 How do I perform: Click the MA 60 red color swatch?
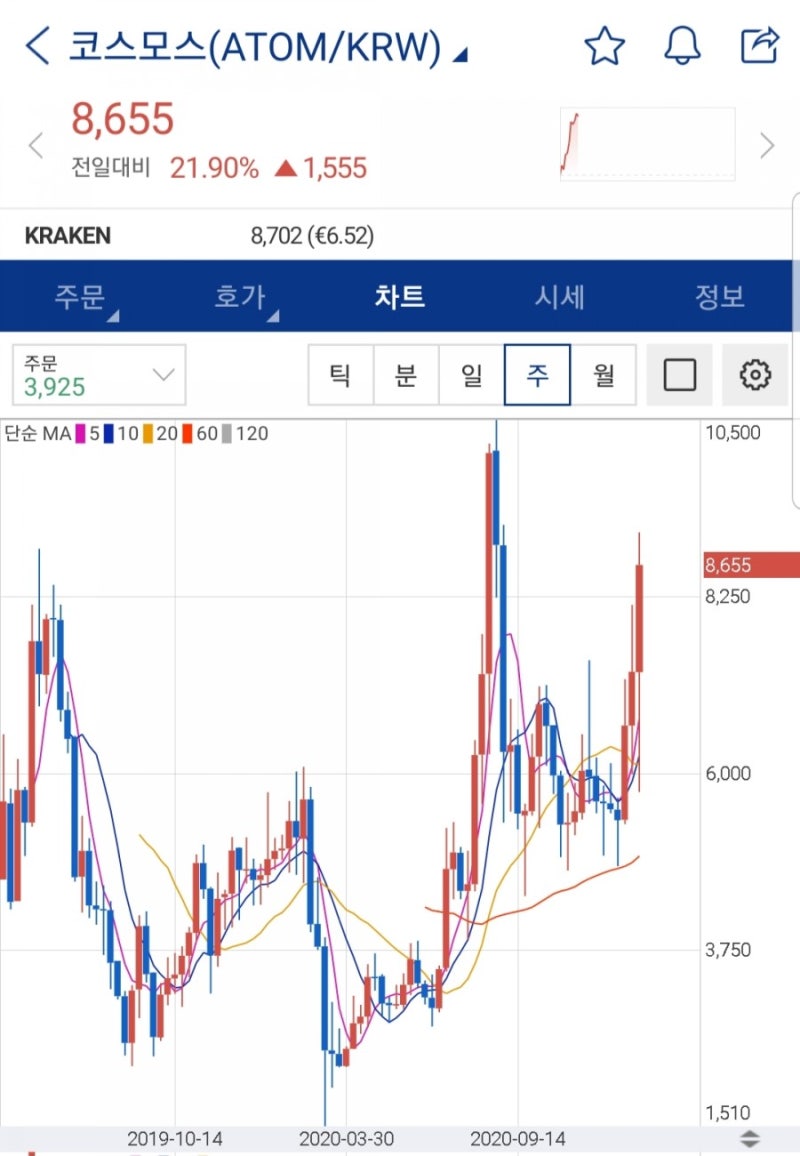coord(187,434)
